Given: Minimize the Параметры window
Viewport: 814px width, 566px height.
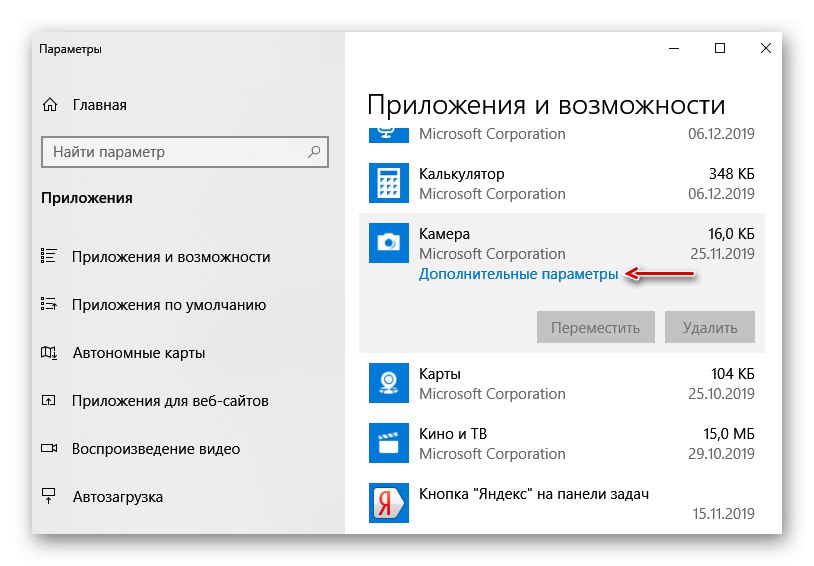Looking at the screenshot, I should coord(674,48).
